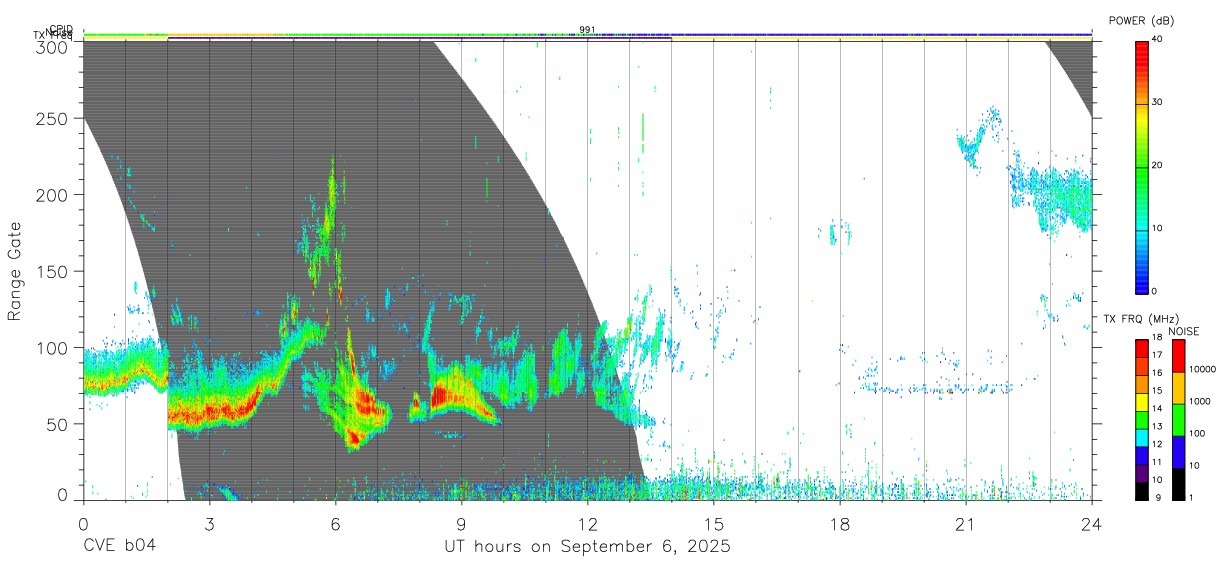Click the black segment of the NOISE bar
Viewport: 1228px width, 567px height.
coord(1178,484)
